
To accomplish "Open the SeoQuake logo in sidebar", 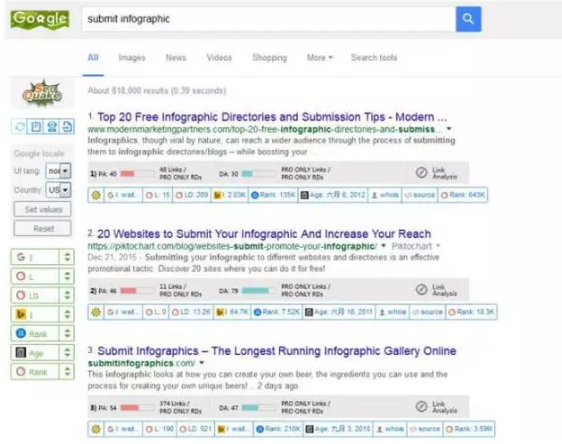I will (42, 94).
